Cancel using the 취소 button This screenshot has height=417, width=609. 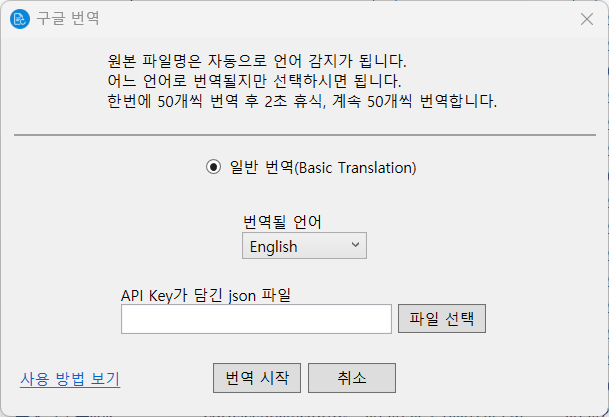[x=352, y=378]
